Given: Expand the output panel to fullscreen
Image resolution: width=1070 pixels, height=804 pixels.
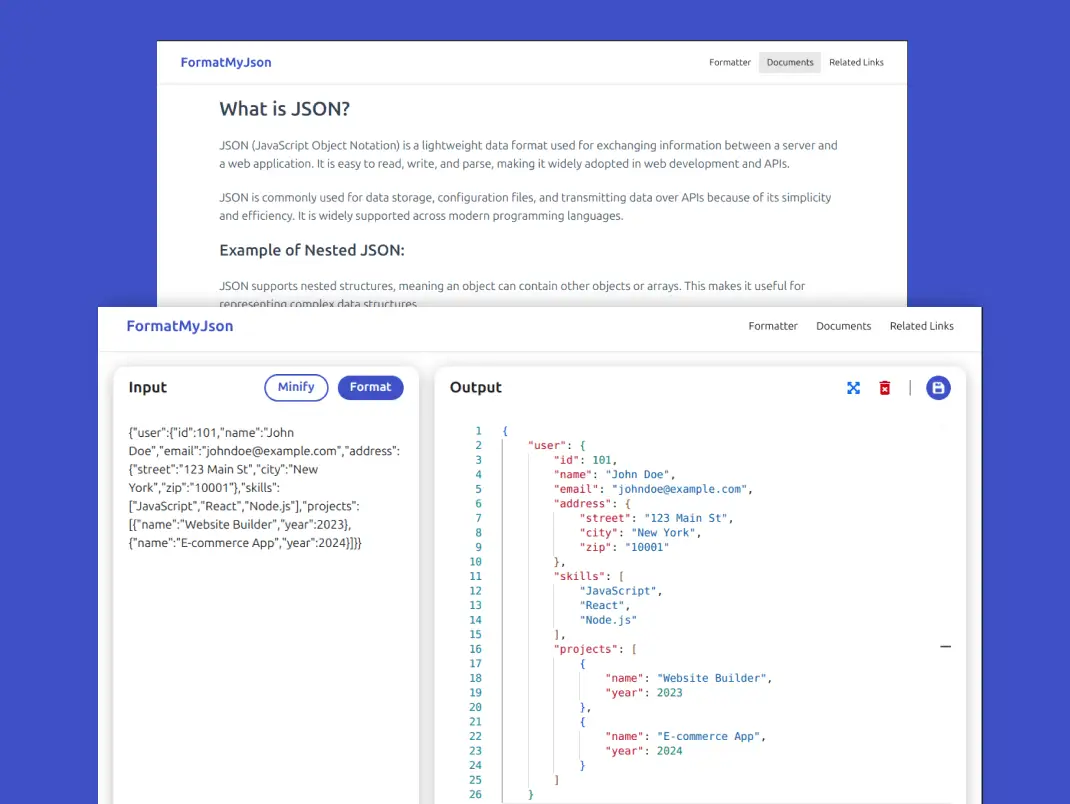Looking at the screenshot, I should point(853,388).
